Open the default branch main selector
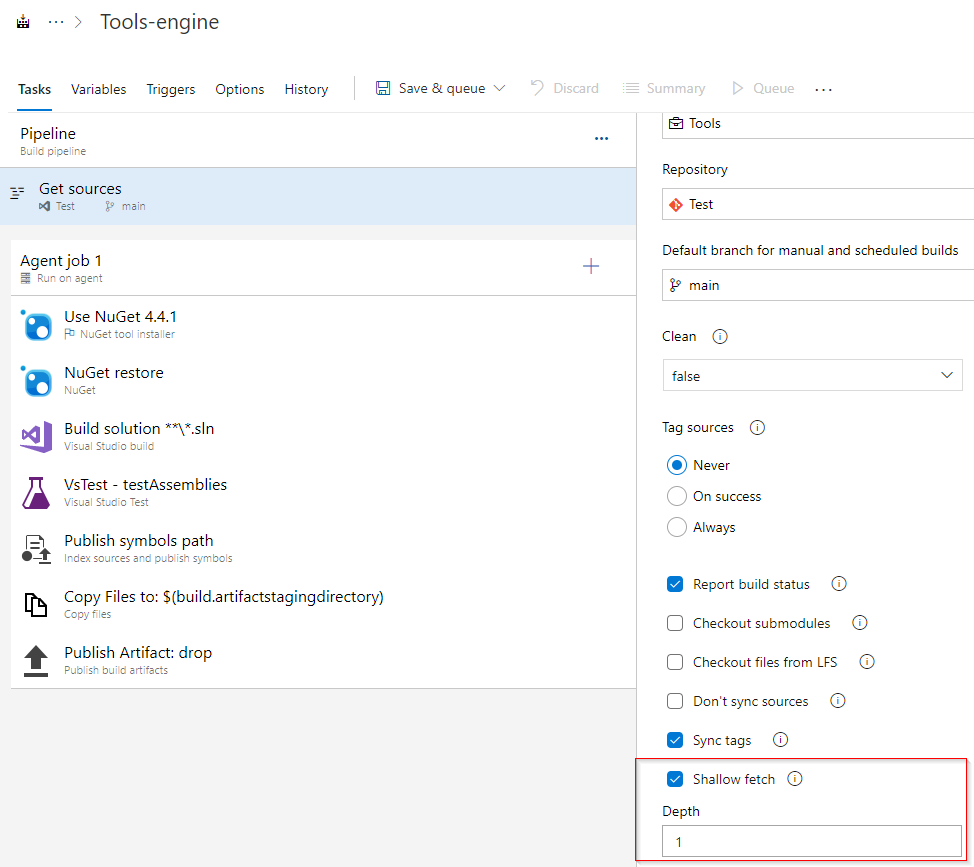Screen dimensions: 974x867 point(817,285)
